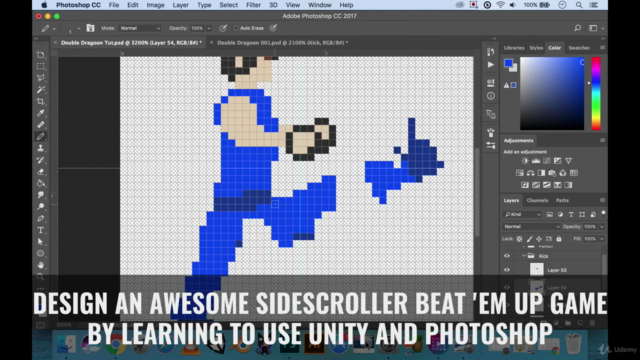The width and height of the screenshot is (640, 360).
Task: Click the Layer 53 thumbnail
Action: [536, 270]
